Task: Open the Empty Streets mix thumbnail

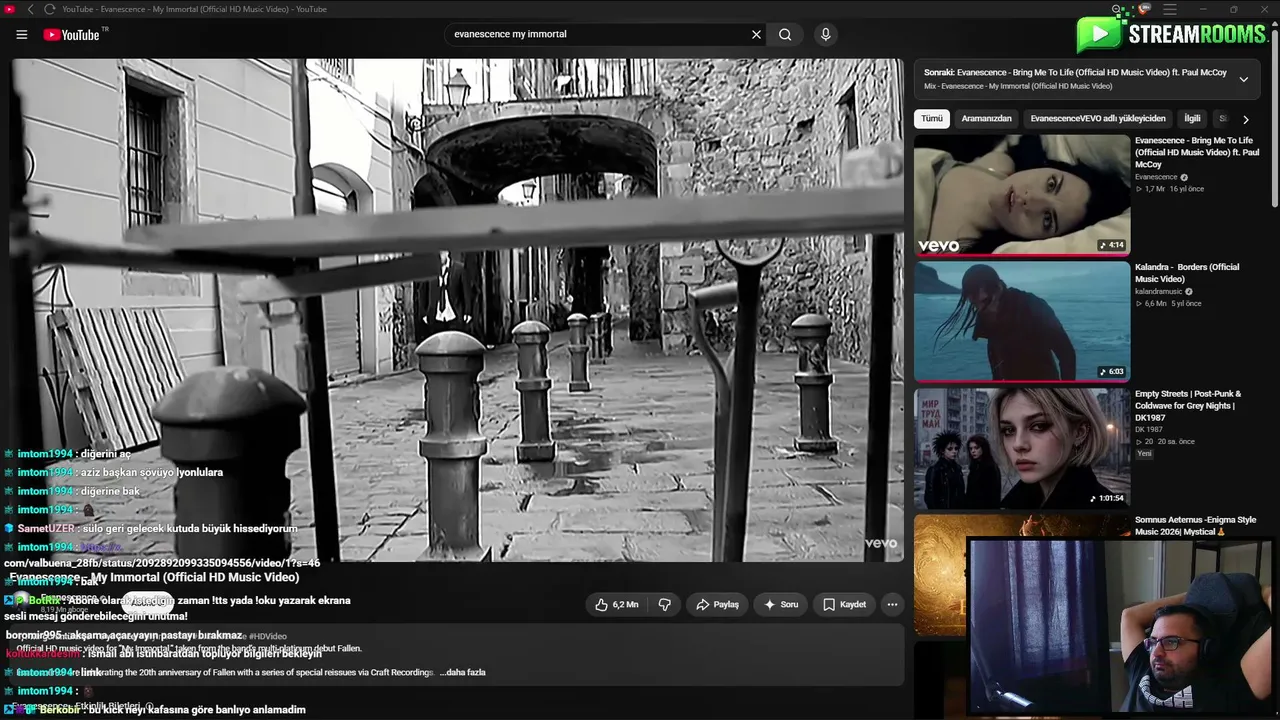Action: pos(1021,448)
